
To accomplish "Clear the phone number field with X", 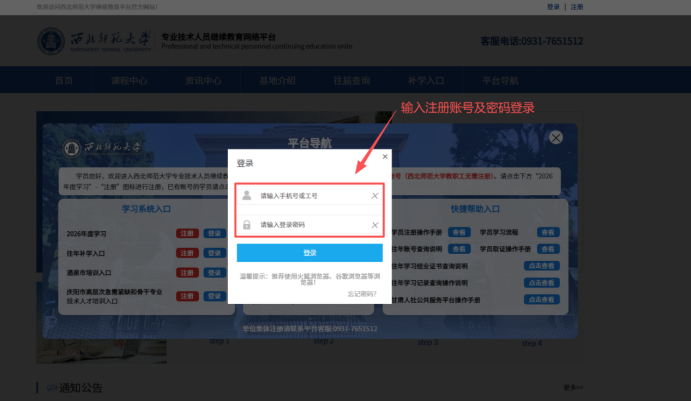I will tap(375, 196).
